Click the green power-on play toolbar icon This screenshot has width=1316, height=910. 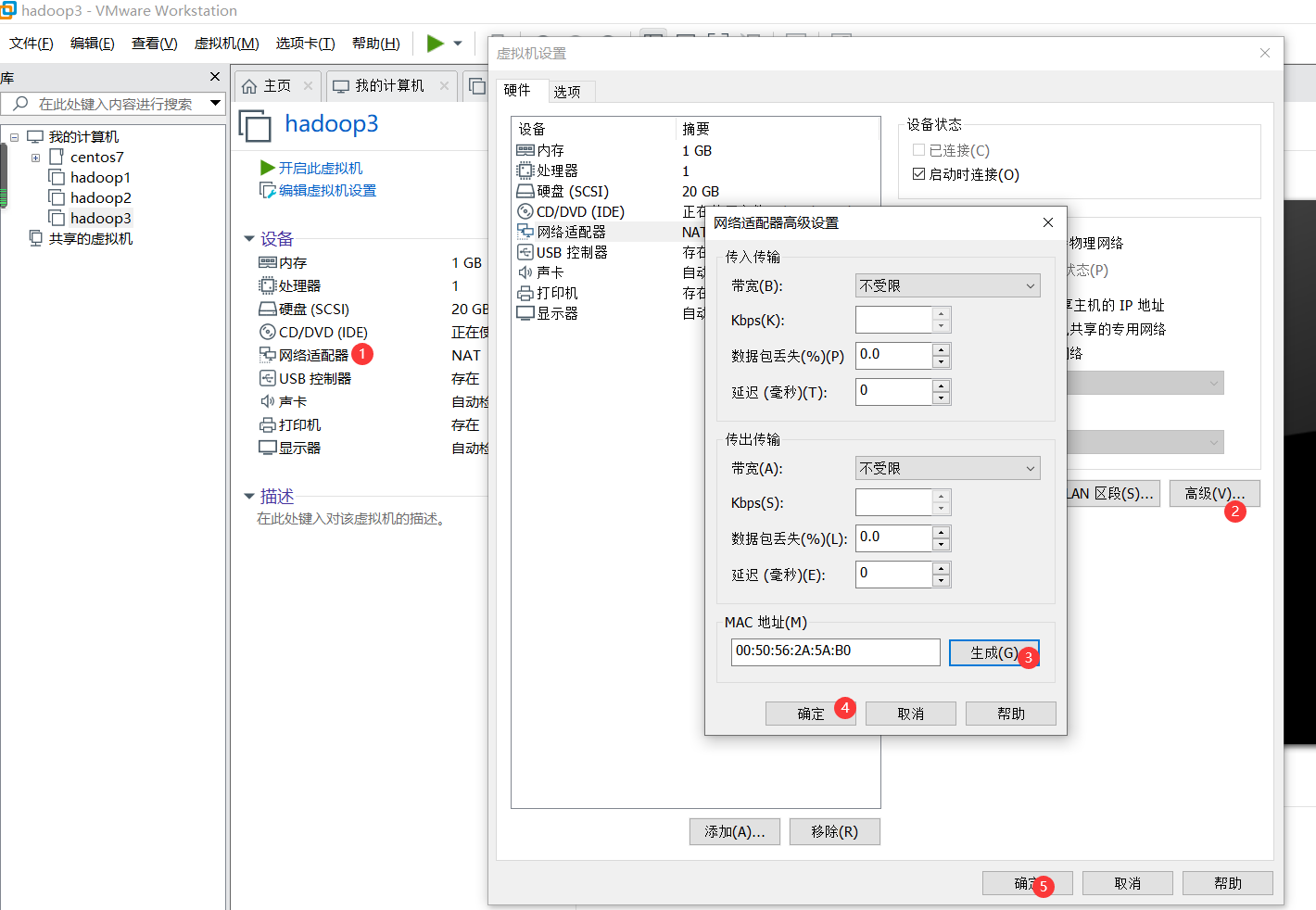click(x=435, y=43)
